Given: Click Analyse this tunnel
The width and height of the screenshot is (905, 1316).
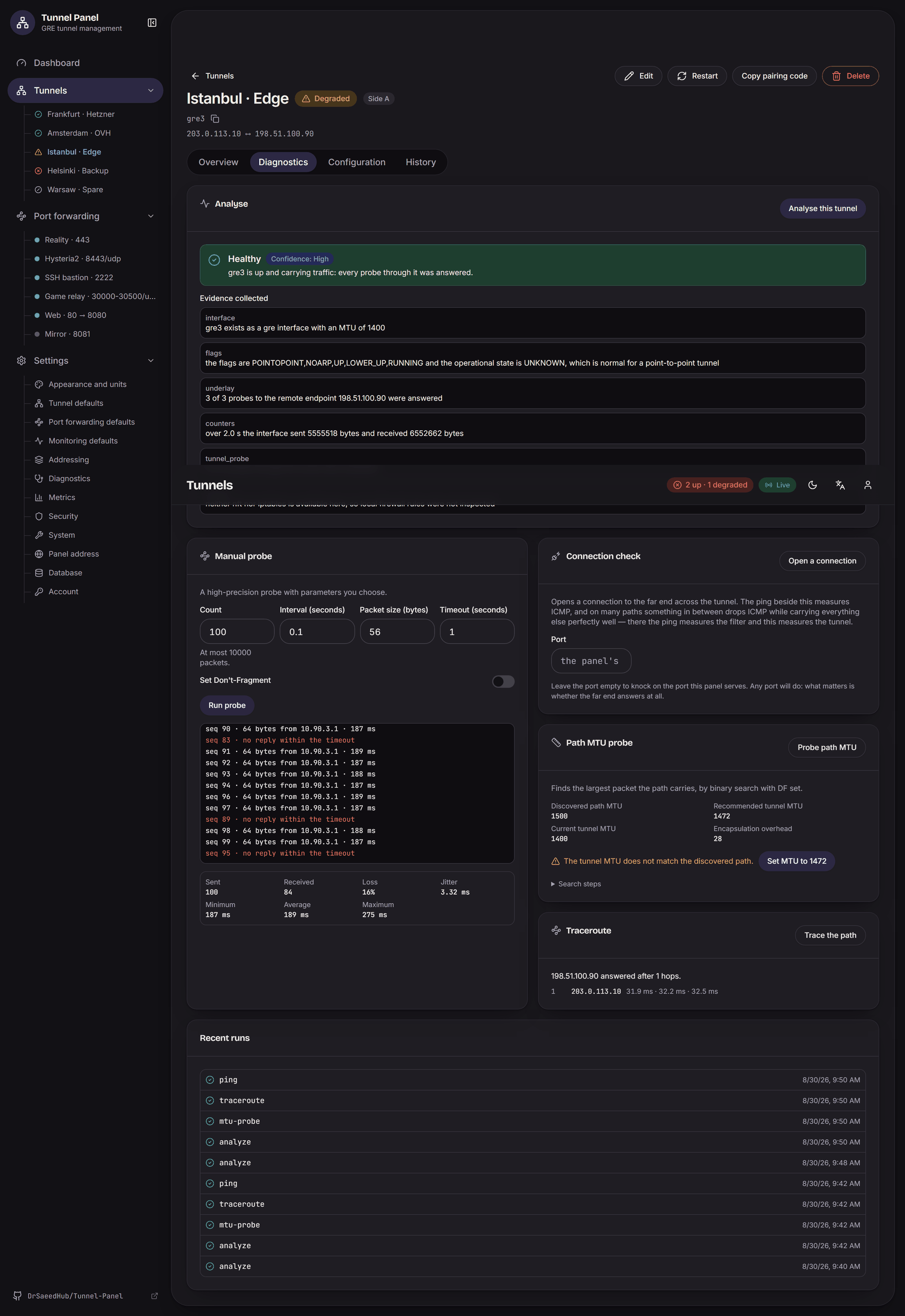Looking at the screenshot, I should coord(822,209).
